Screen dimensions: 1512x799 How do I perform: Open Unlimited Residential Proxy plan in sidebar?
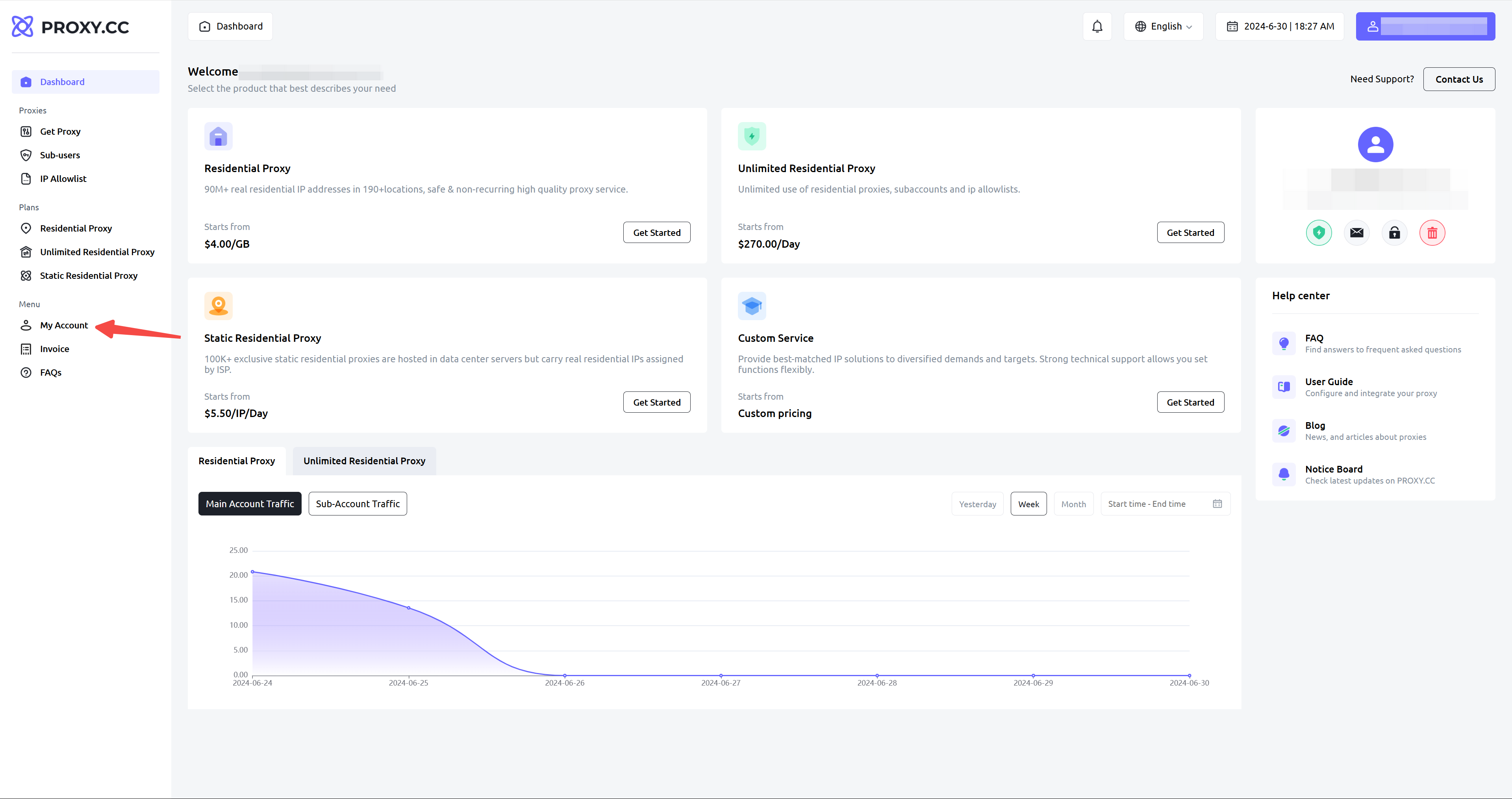[97, 252]
